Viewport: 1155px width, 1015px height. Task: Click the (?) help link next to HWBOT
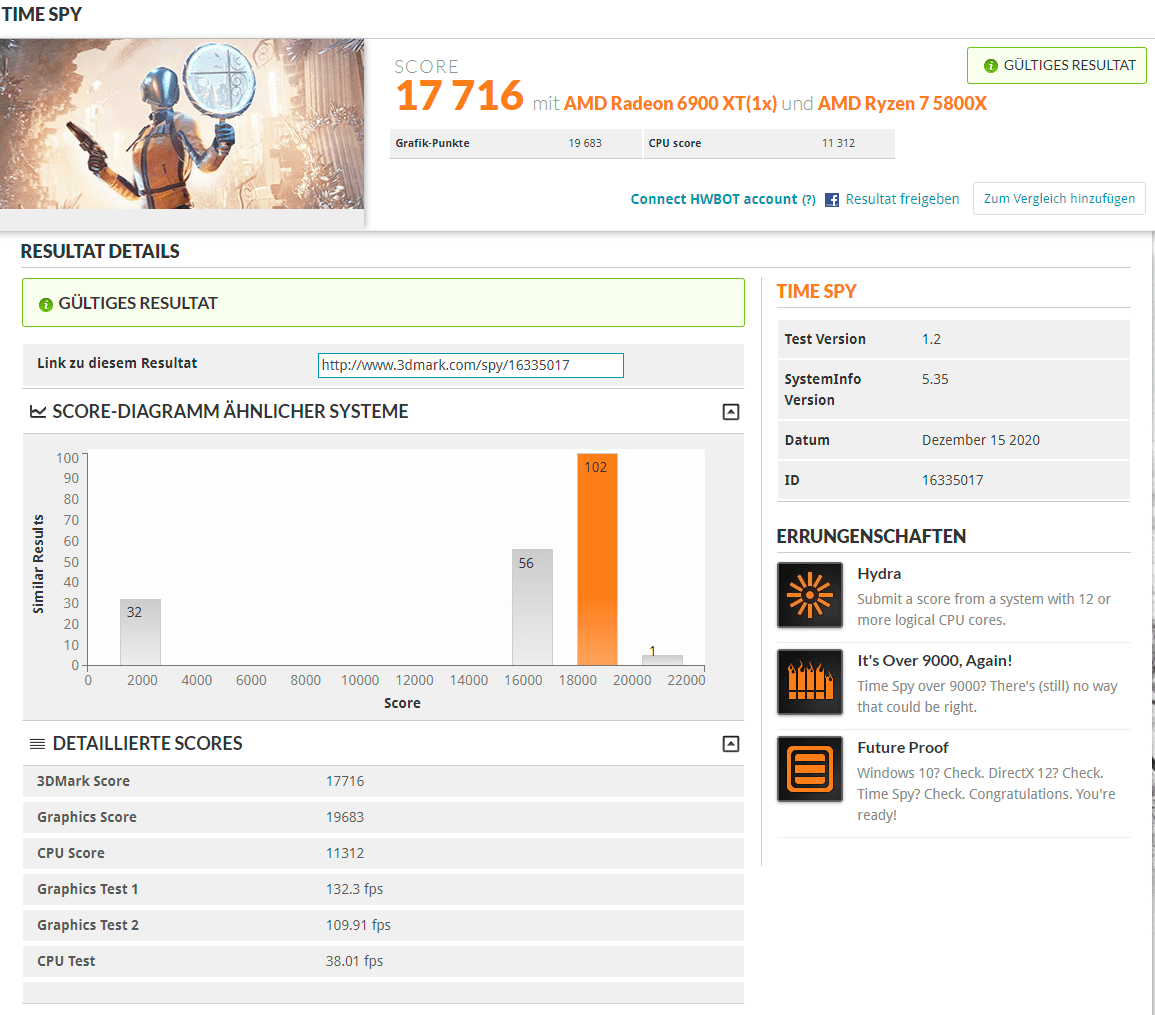[x=809, y=200]
